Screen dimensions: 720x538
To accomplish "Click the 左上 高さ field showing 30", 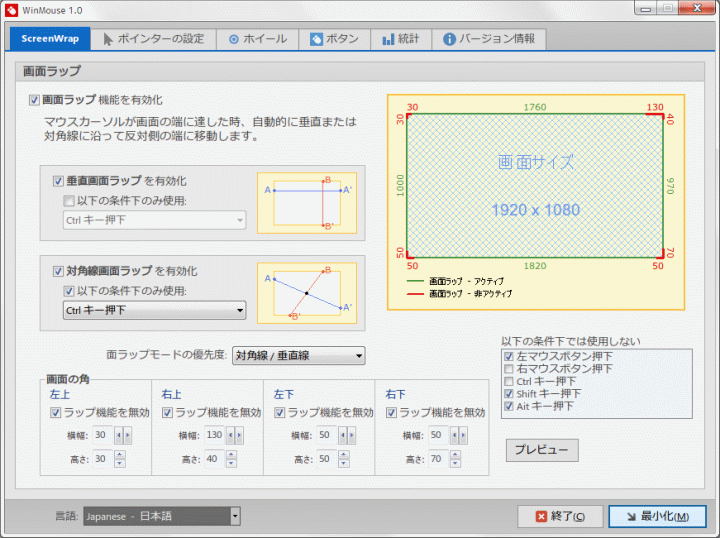I will [x=102, y=459].
